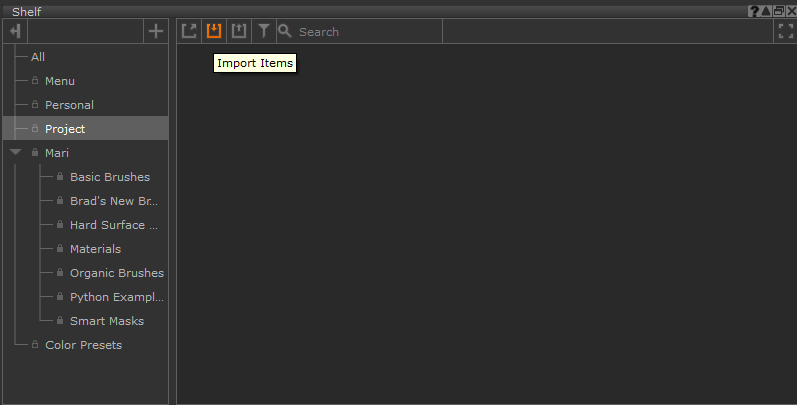
Task: Collapse the shelf list sidebar panel
Action: (x=15, y=31)
